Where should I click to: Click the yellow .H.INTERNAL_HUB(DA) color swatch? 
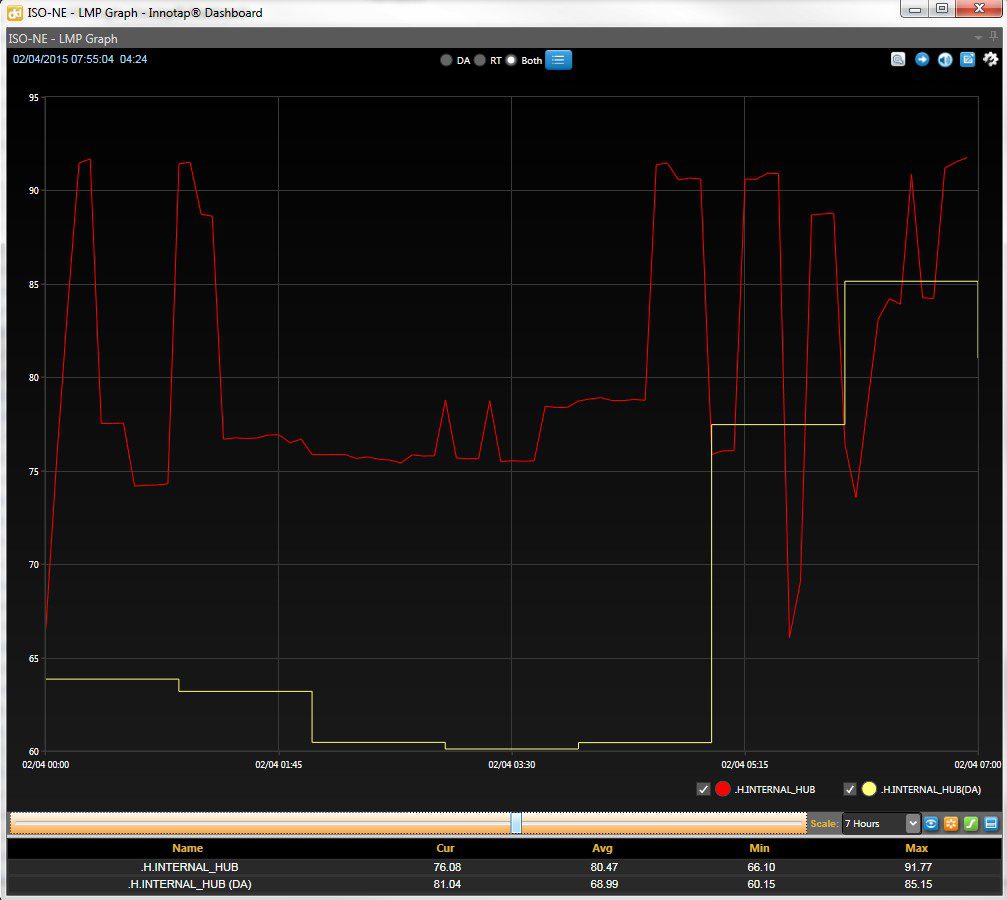[869, 789]
